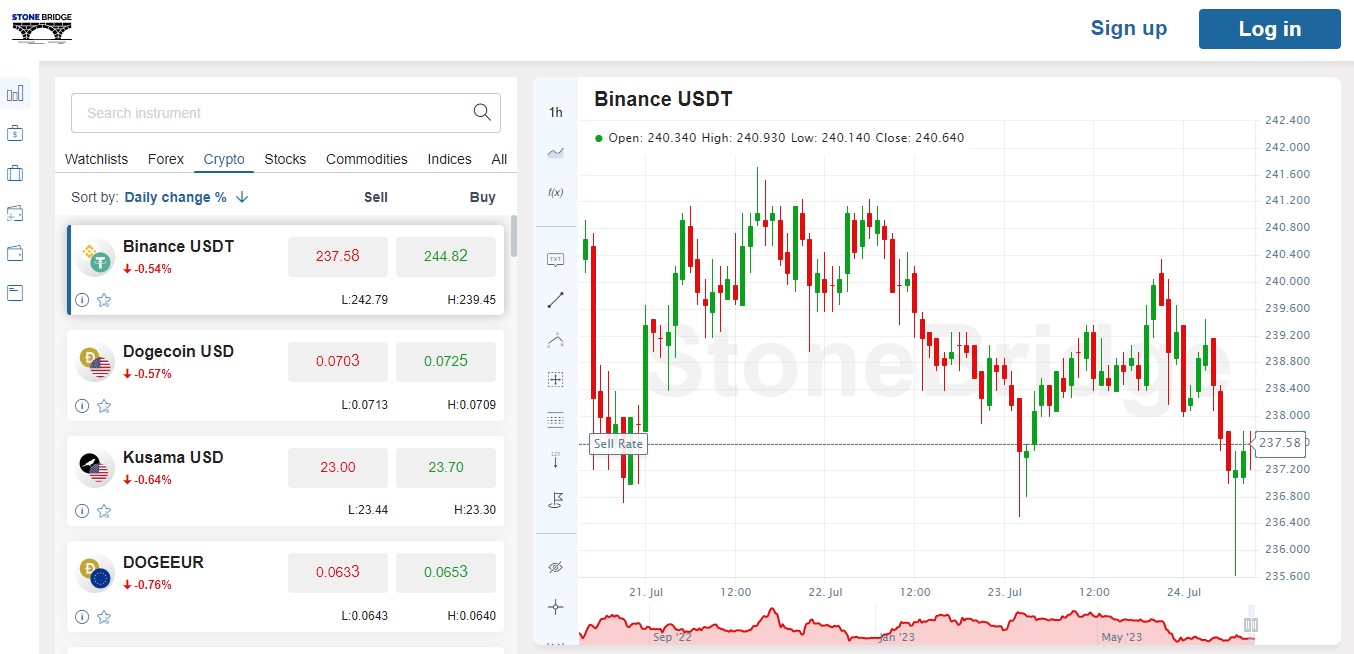Click the Binance USDT chart title
This screenshot has width=1354, height=654.
(663, 99)
